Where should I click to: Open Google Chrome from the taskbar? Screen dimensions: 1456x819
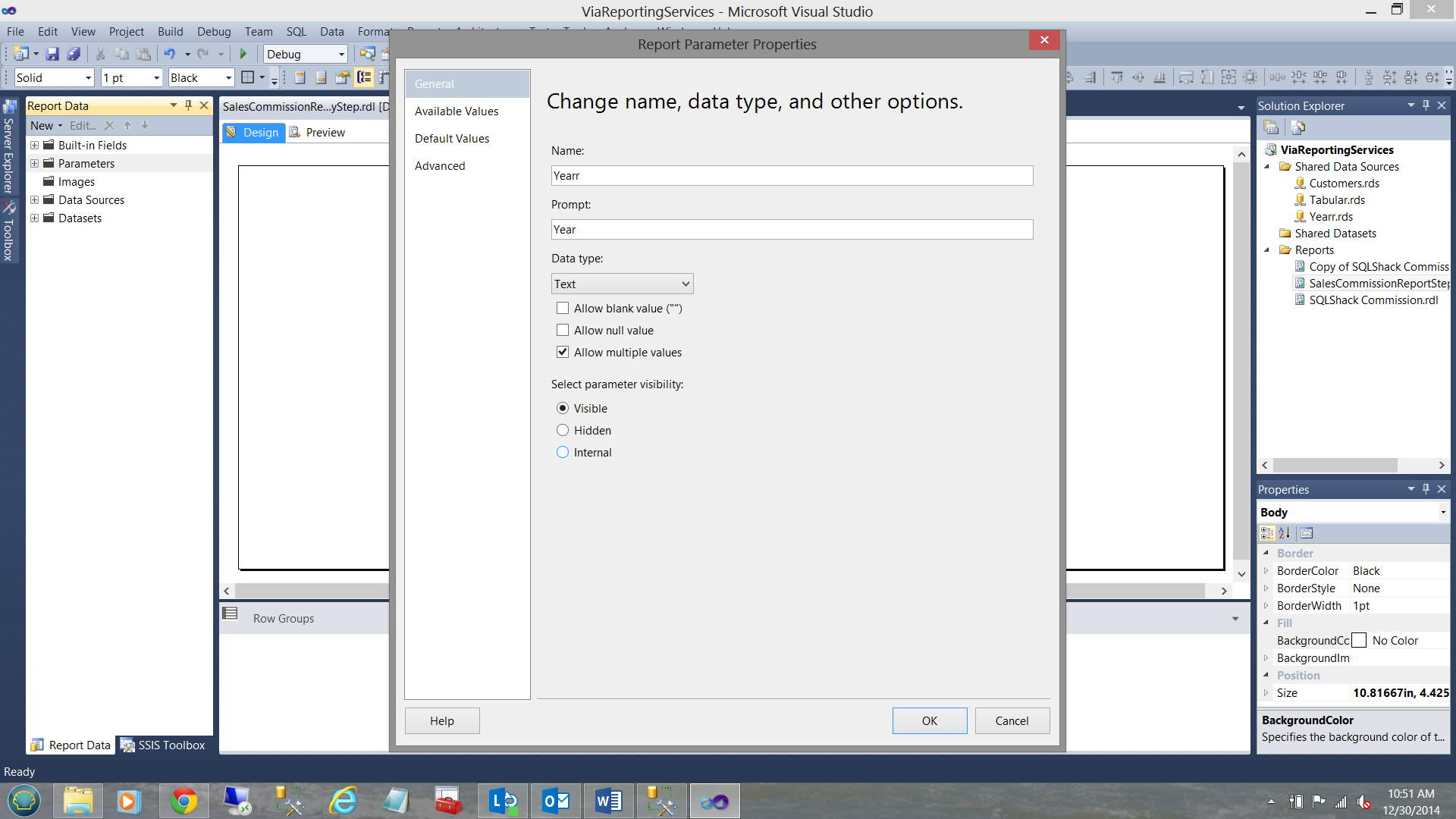[x=184, y=801]
